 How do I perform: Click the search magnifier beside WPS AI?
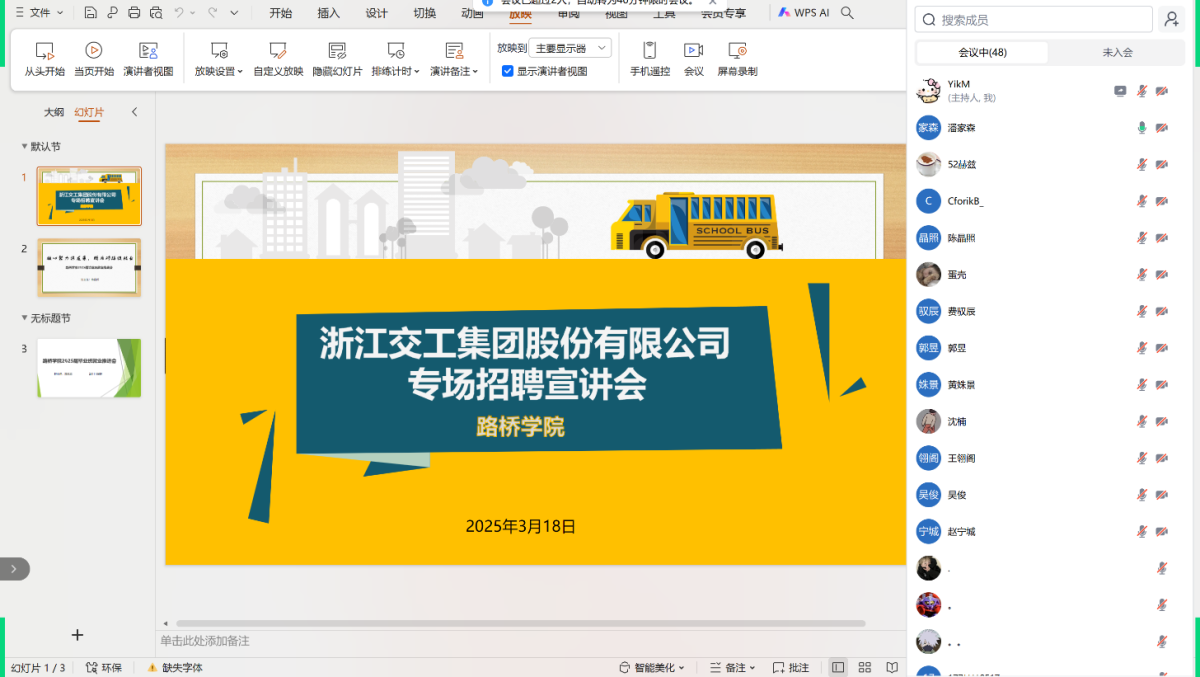pyautogui.click(x=847, y=13)
